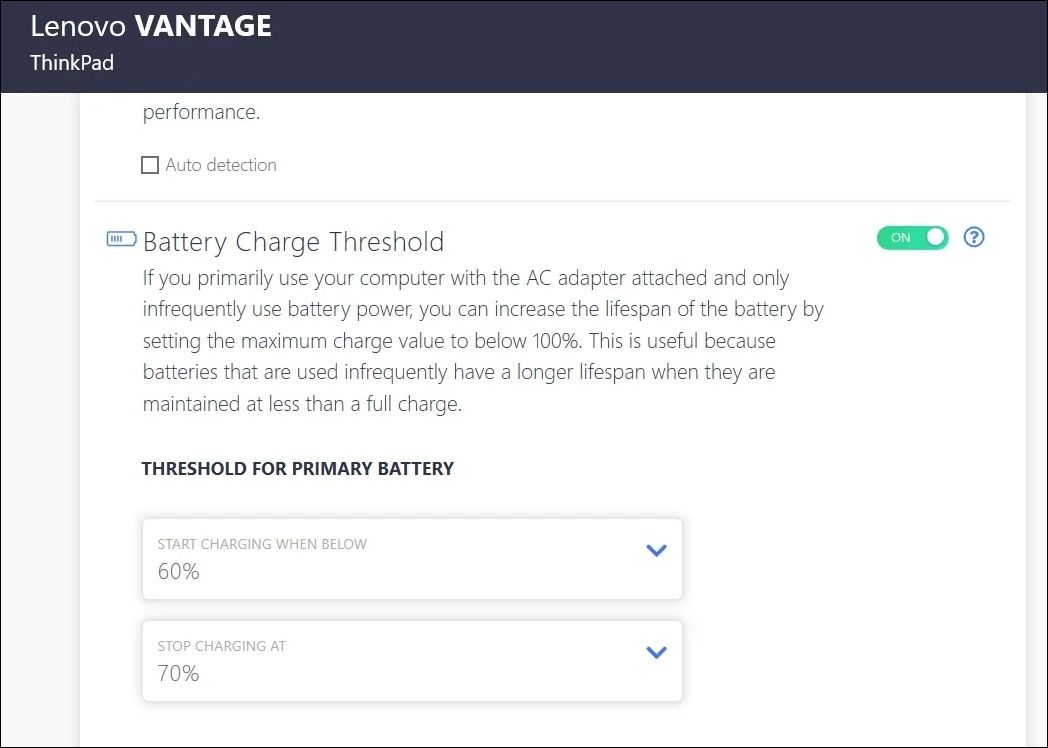Viewport: 1048px width, 748px height.
Task: Click the ThinkPad label in the header
Action: coord(72,62)
